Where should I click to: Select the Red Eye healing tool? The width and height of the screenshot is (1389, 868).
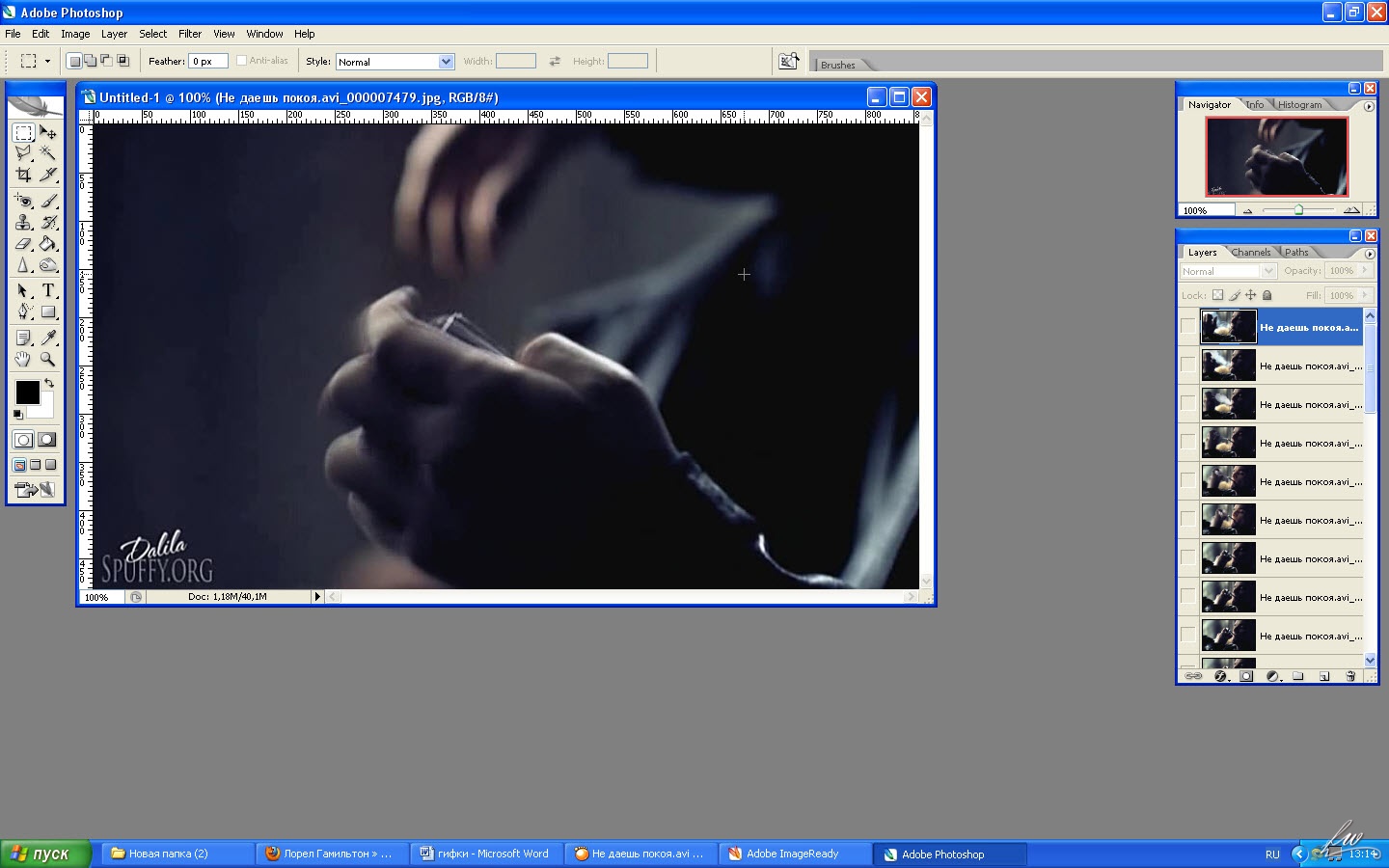(x=23, y=201)
